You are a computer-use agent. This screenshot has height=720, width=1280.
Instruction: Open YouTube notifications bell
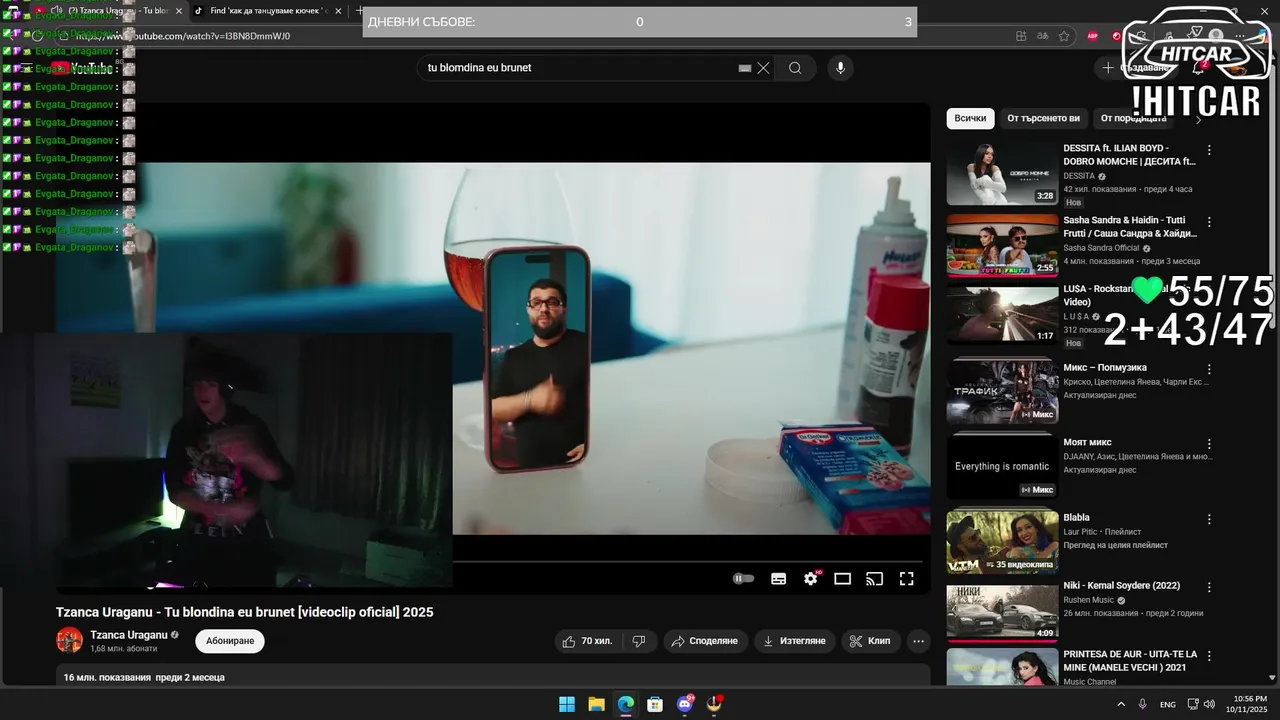point(1198,68)
